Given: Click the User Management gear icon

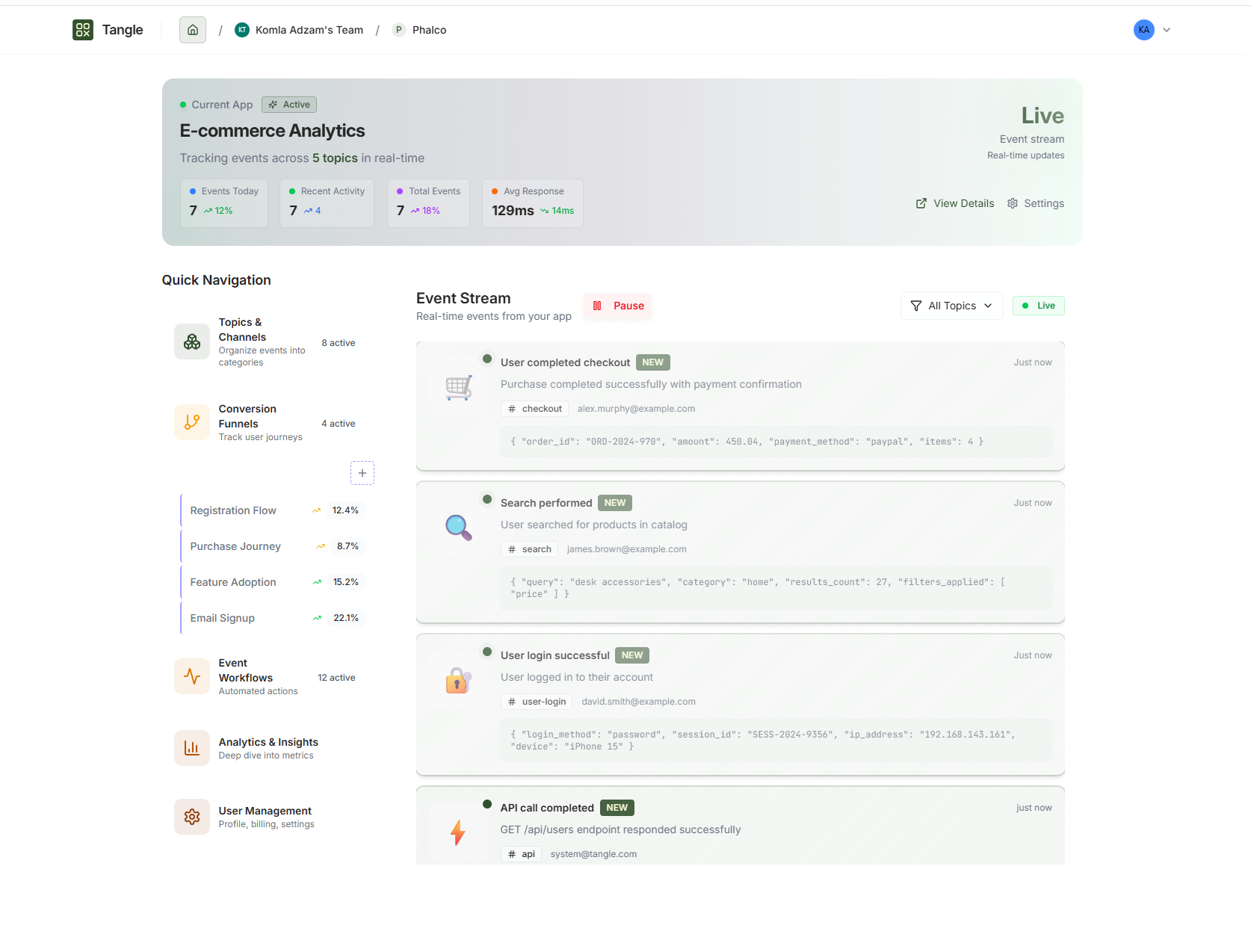Looking at the screenshot, I should coord(192,817).
